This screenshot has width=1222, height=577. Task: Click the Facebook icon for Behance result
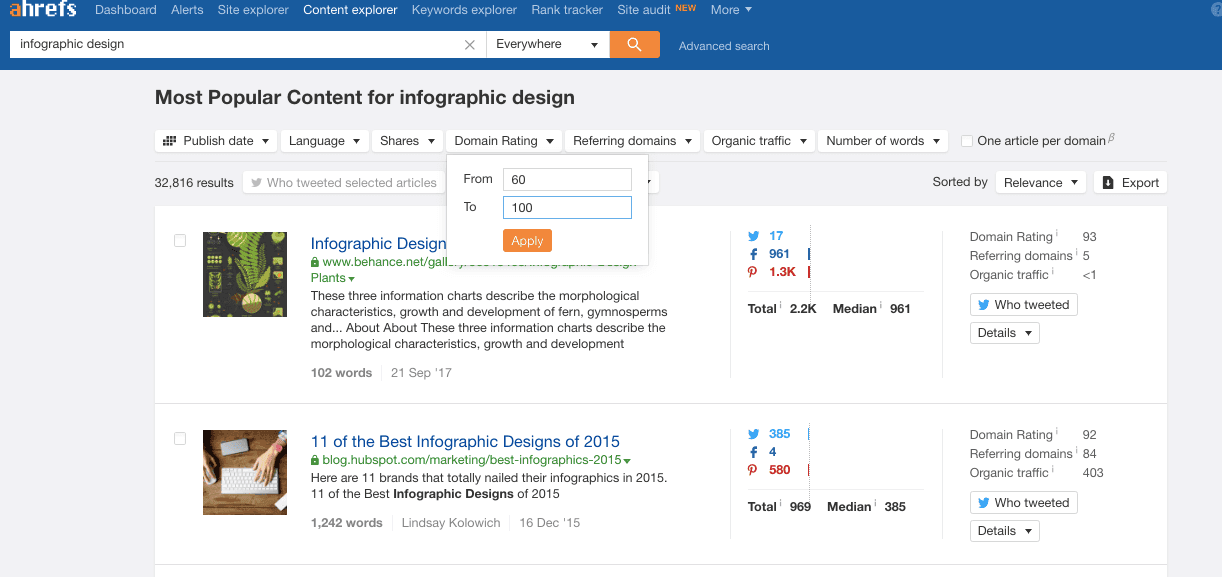(x=754, y=254)
